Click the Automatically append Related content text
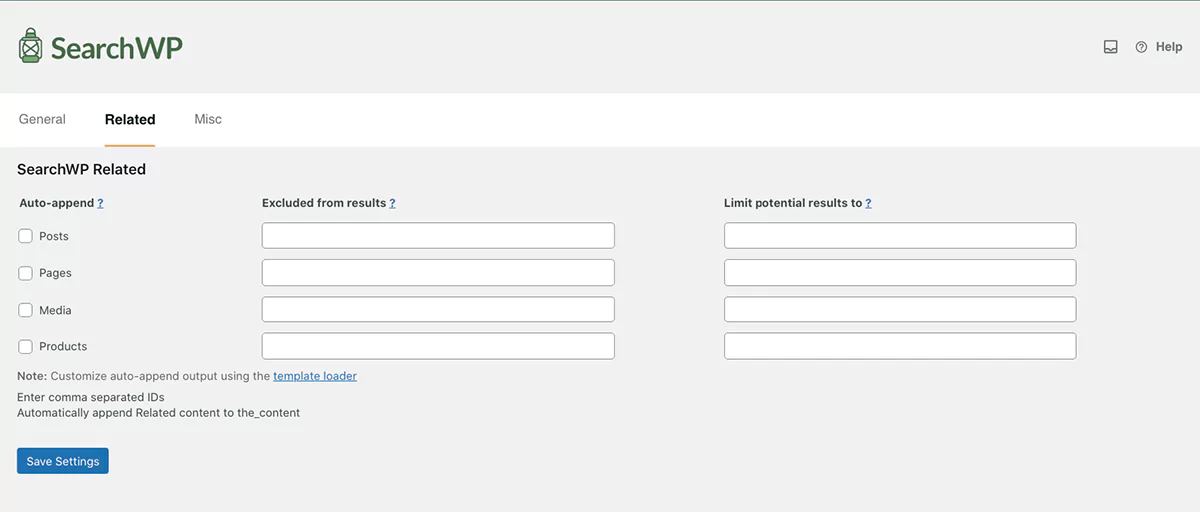This screenshot has height=512, width=1200. (x=159, y=412)
